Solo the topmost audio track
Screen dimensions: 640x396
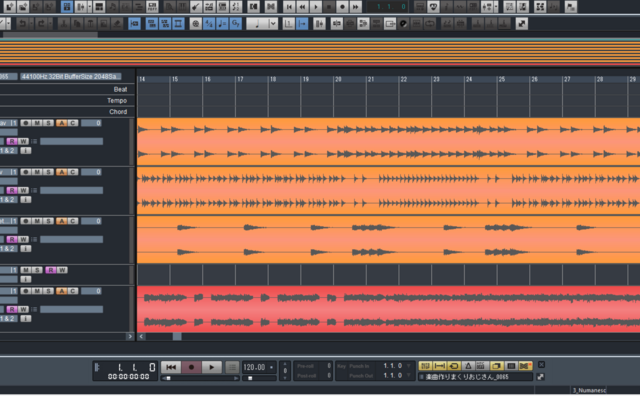(x=48, y=123)
